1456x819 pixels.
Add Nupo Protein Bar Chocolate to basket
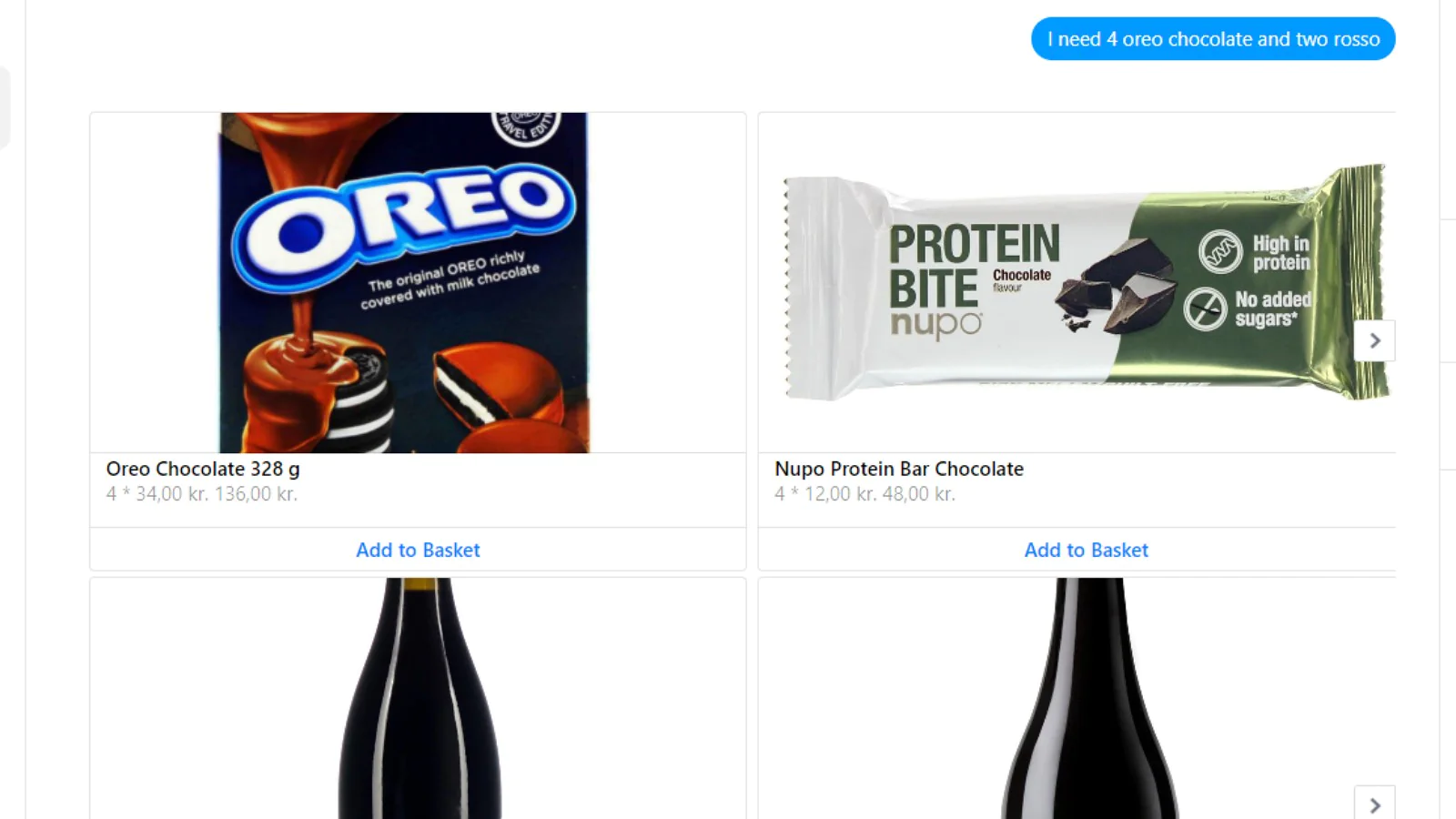point(1086,550)
